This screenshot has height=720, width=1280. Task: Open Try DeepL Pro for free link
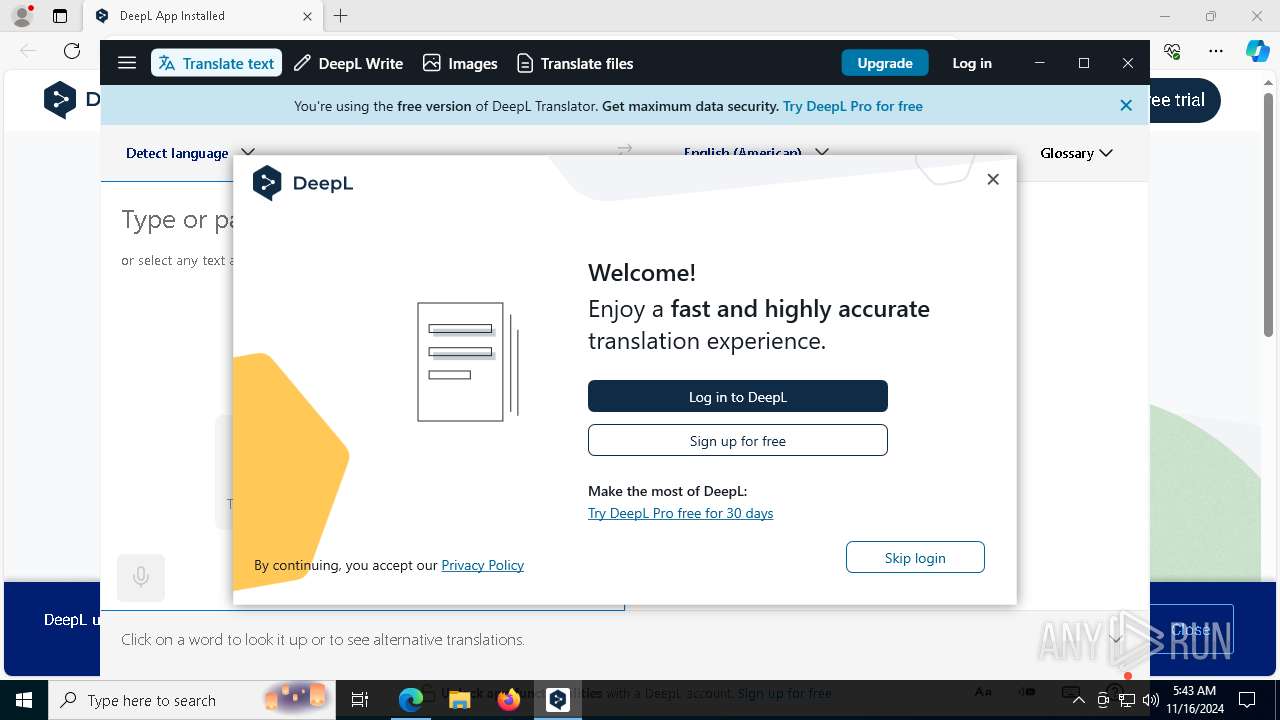(853, 106)
